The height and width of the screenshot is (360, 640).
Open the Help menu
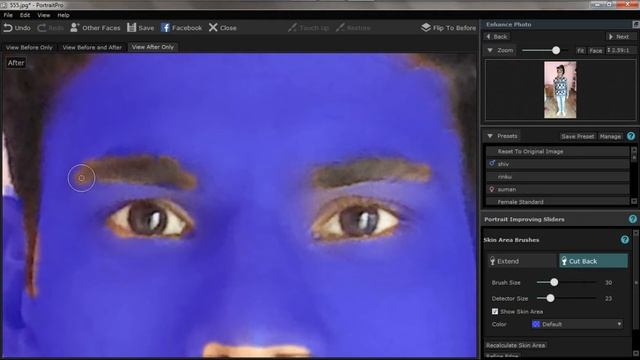pyautogui.click(x=63, y=15)
